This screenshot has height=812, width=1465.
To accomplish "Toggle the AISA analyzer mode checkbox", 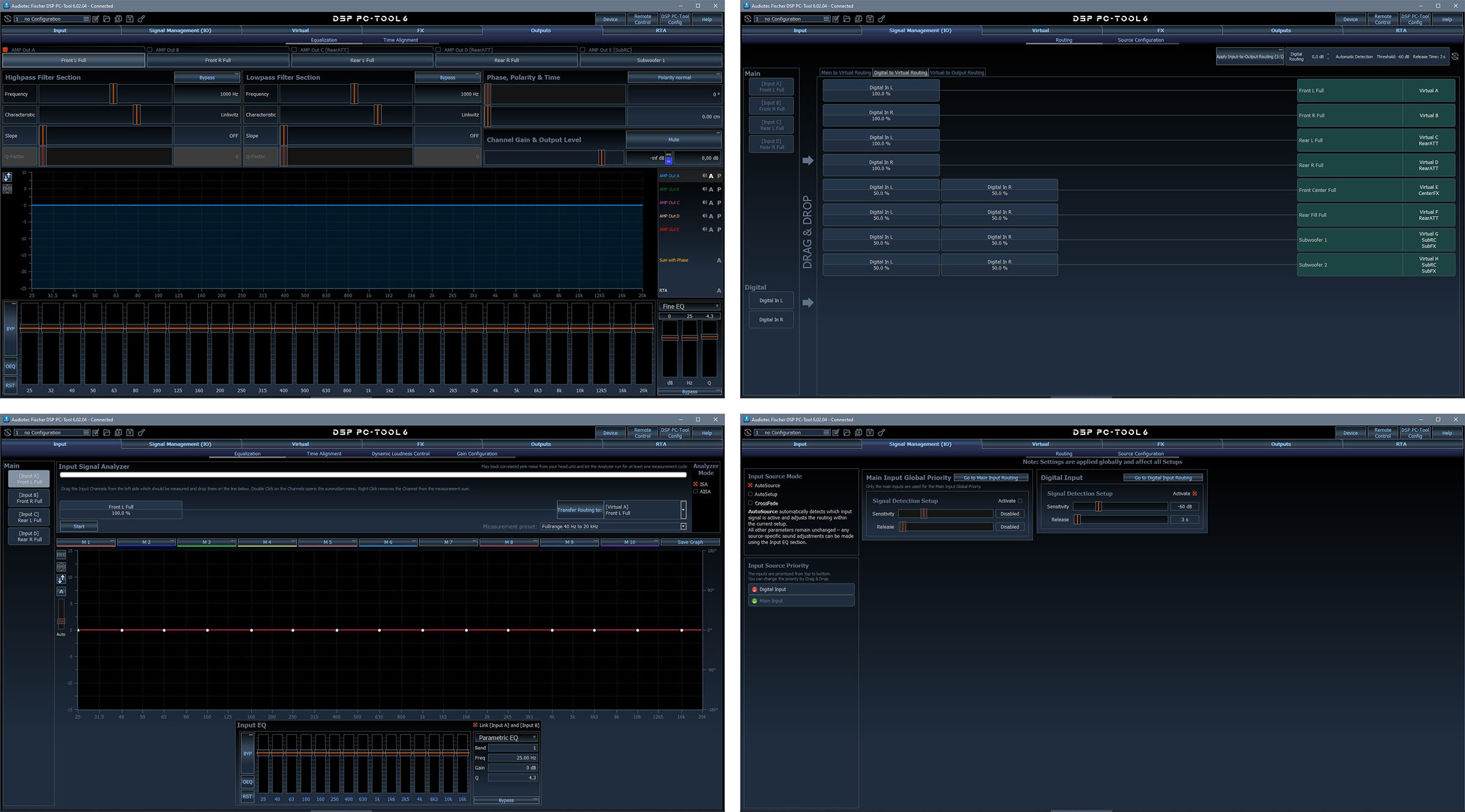I will pyautogui.click(x=696, y=491).
